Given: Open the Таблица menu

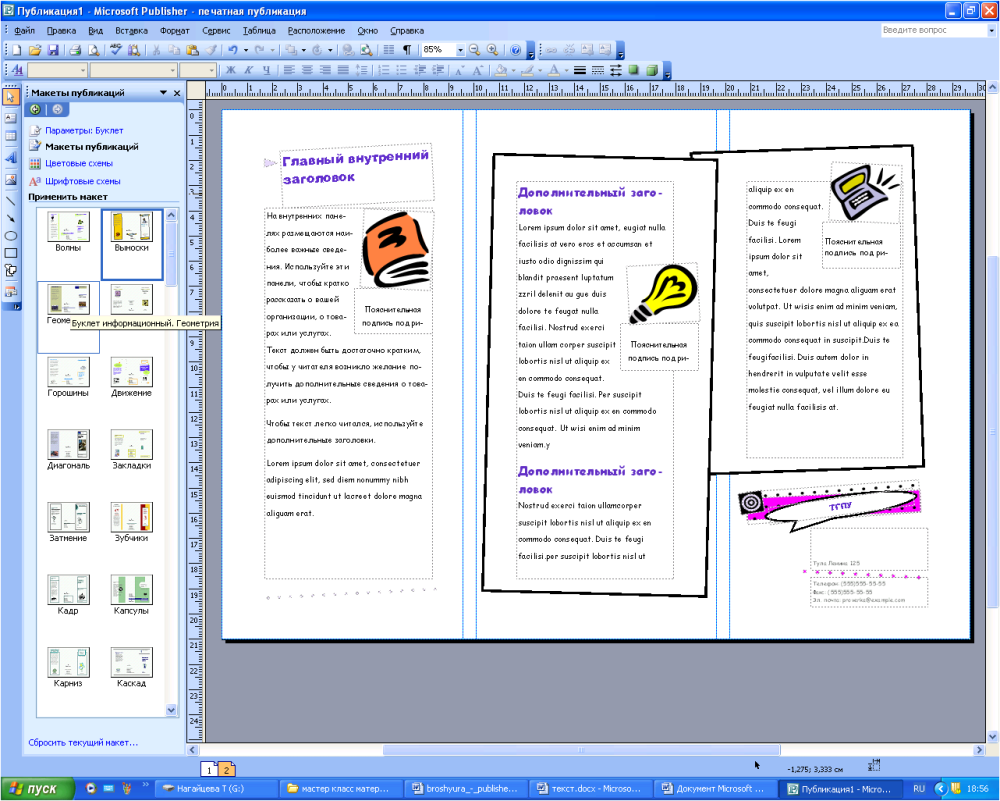Looking at the screenshot, I should (259, 31).
